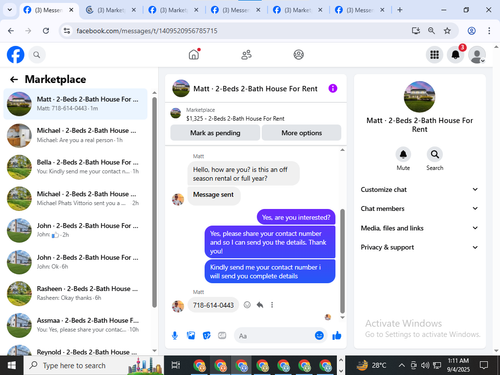This screenshot has width=500, height=375.
Task: Switch to the fourth browser tab
Action: click(235, 10)
